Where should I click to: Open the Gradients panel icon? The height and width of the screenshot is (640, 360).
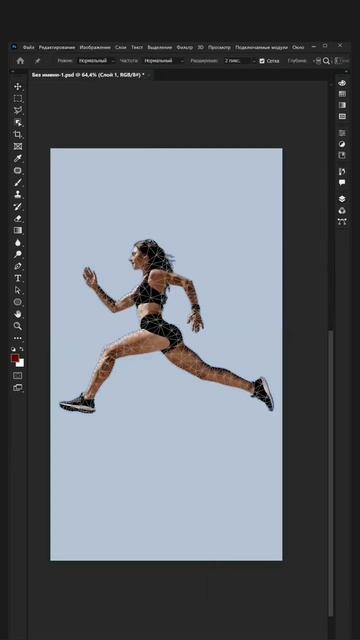point(342,105)
